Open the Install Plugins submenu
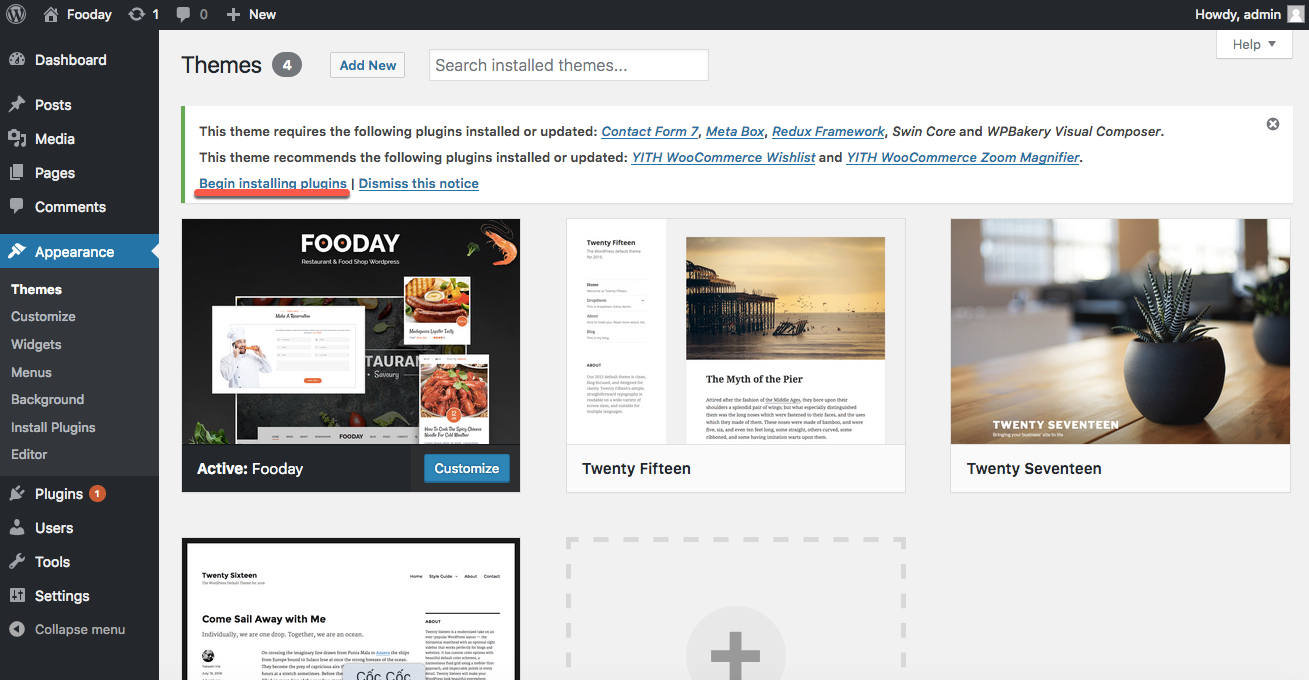Image resolution: width=1309 pixels, height=680 pixels. point(53,427)
